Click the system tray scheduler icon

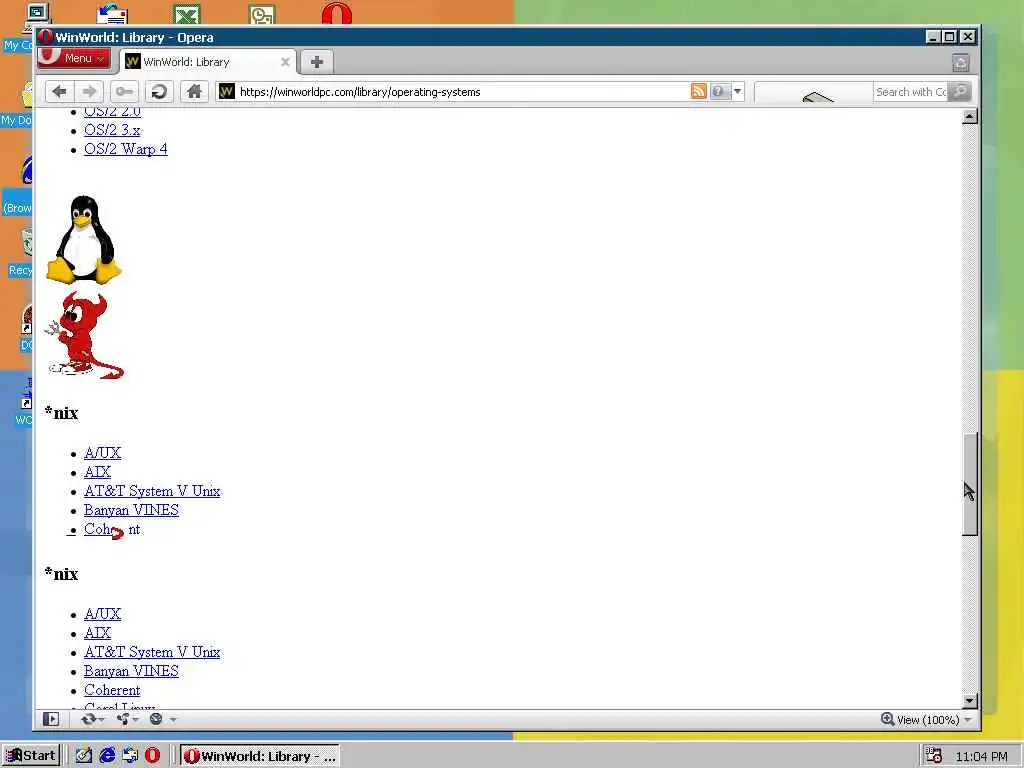[934, 755]
